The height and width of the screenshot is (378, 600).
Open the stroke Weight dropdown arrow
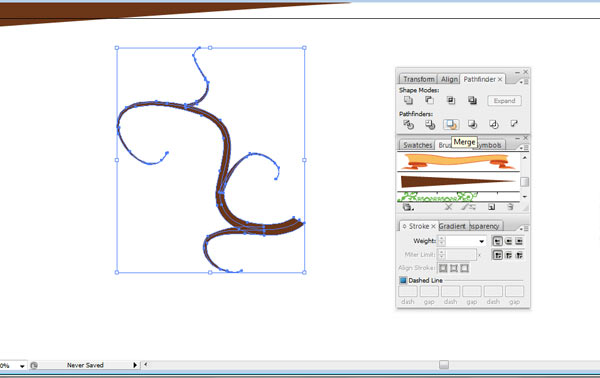(x=481, y=241)
